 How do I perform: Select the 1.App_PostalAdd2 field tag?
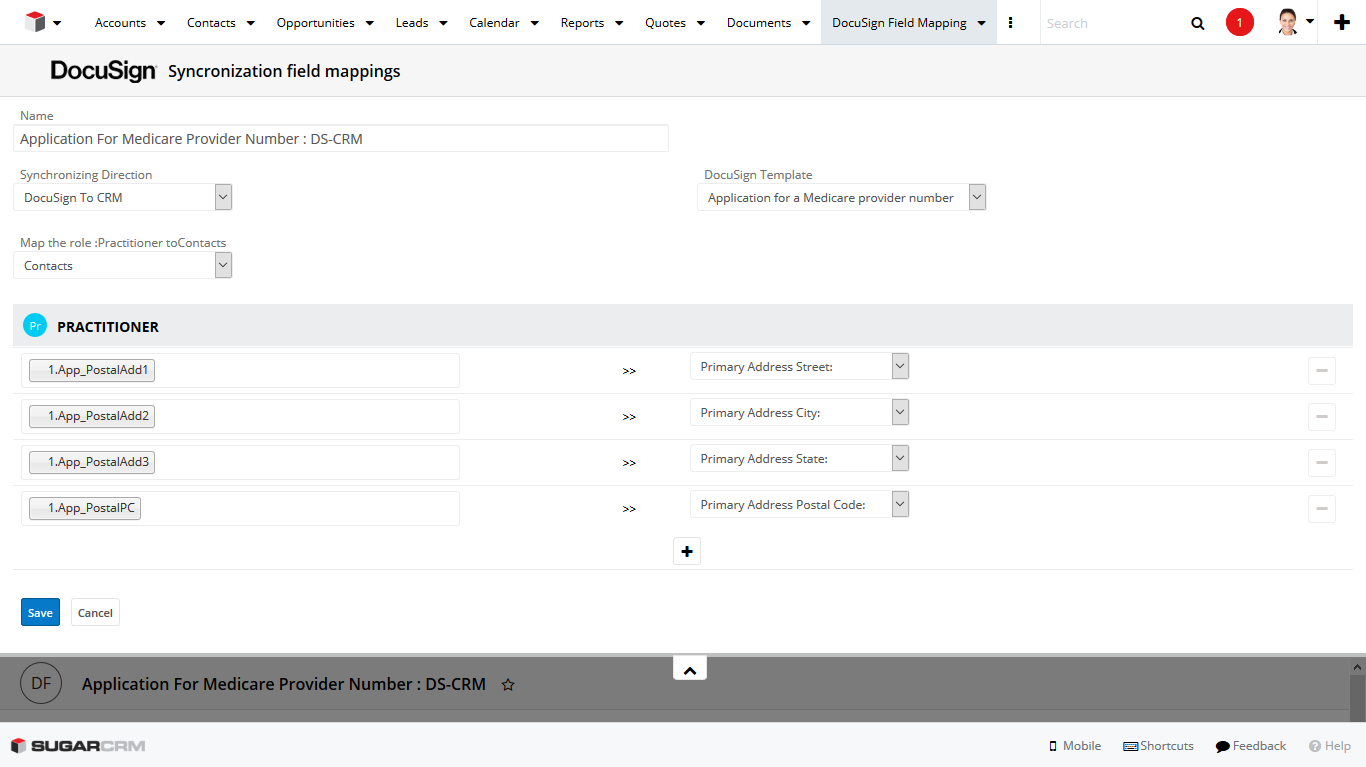click(x=92, y=416)
